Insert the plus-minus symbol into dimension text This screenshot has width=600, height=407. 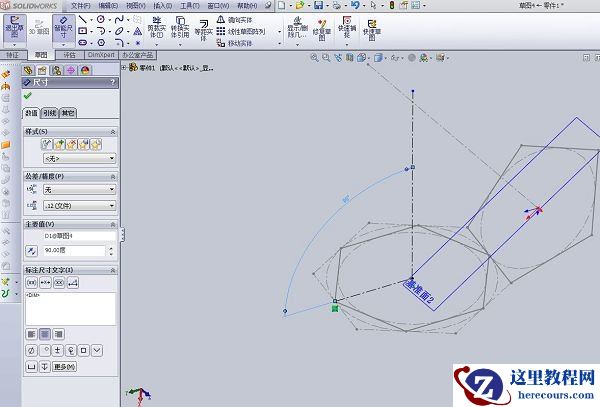[x=57, y=350]
